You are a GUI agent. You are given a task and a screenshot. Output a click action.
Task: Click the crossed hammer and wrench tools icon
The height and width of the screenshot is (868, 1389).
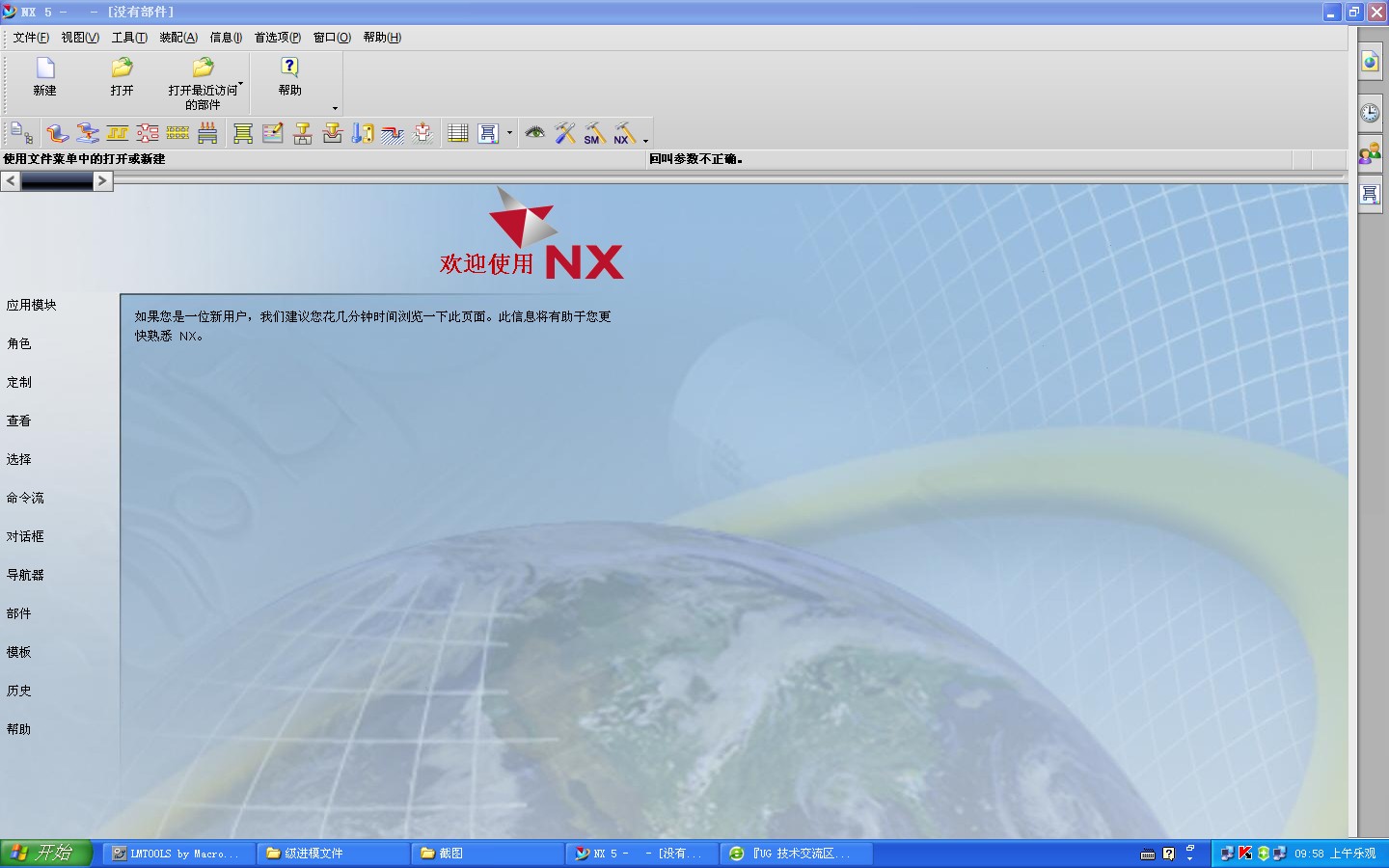[x=565, y=133]
